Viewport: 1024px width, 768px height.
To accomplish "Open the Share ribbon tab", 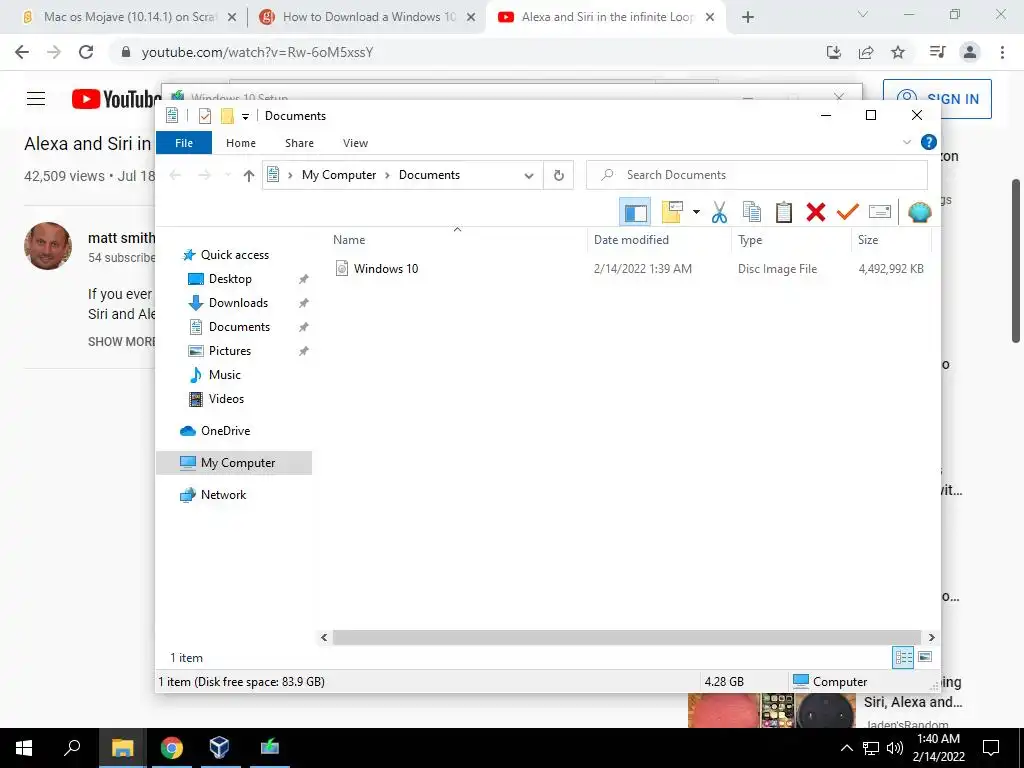I will click(299, 143).
